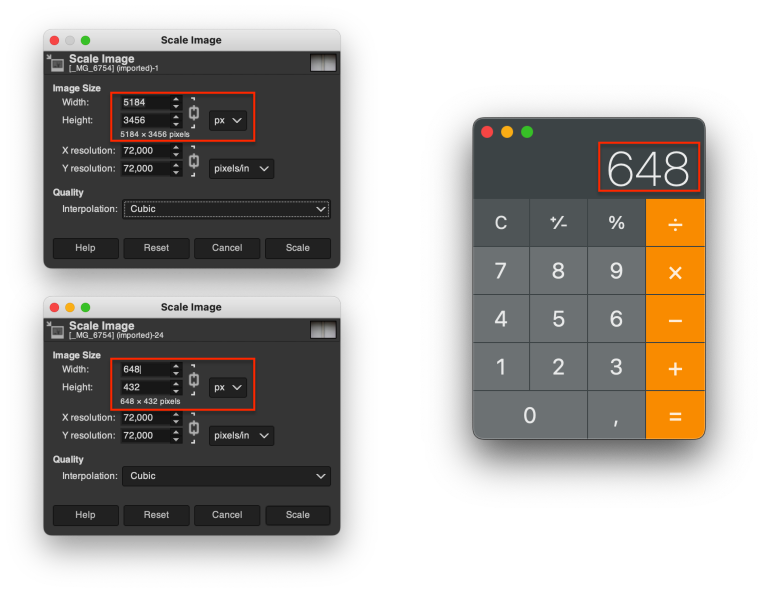
Task: Click calculator divide key
Action: [x=675, y=223]
